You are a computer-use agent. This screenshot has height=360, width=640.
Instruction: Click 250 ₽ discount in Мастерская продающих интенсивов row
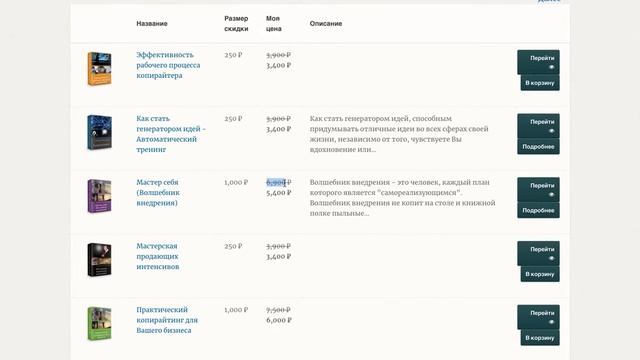pos(233,246)
